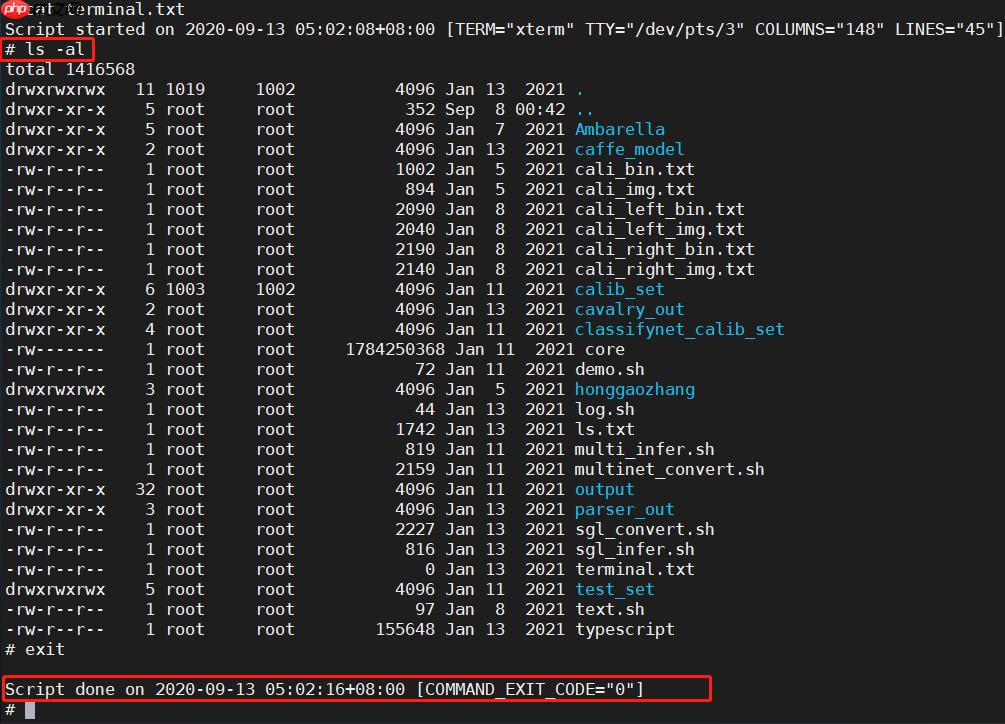The height and width of the screenshot is (724, 1005).
Task: Click the owner value '1019'
Action: tap(185, 89)
